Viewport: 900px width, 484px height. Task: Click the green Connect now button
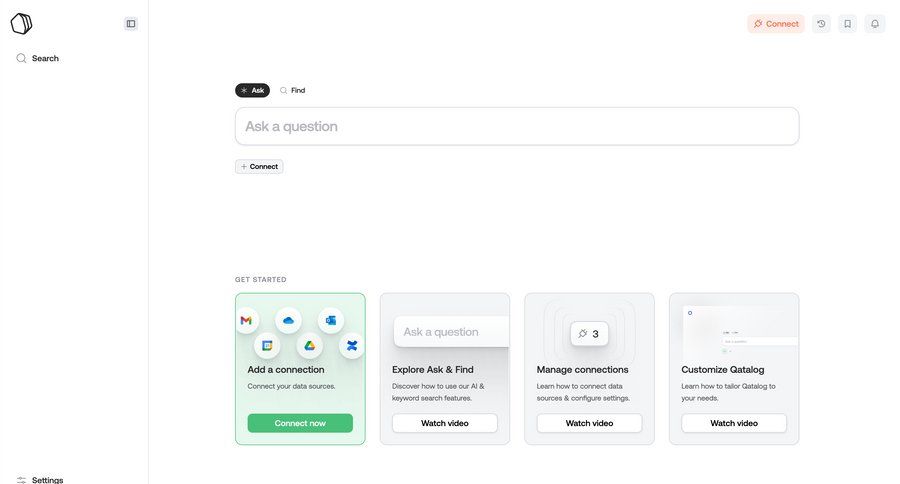300,423
